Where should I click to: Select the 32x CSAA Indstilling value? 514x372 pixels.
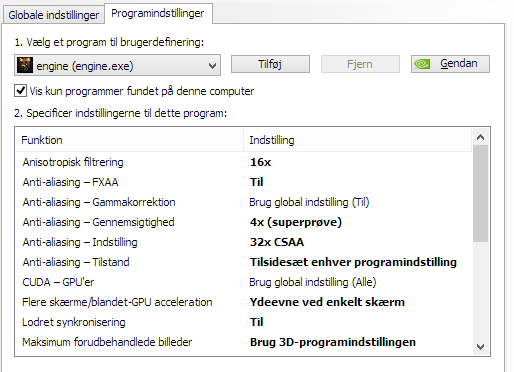tap(277, 242)
